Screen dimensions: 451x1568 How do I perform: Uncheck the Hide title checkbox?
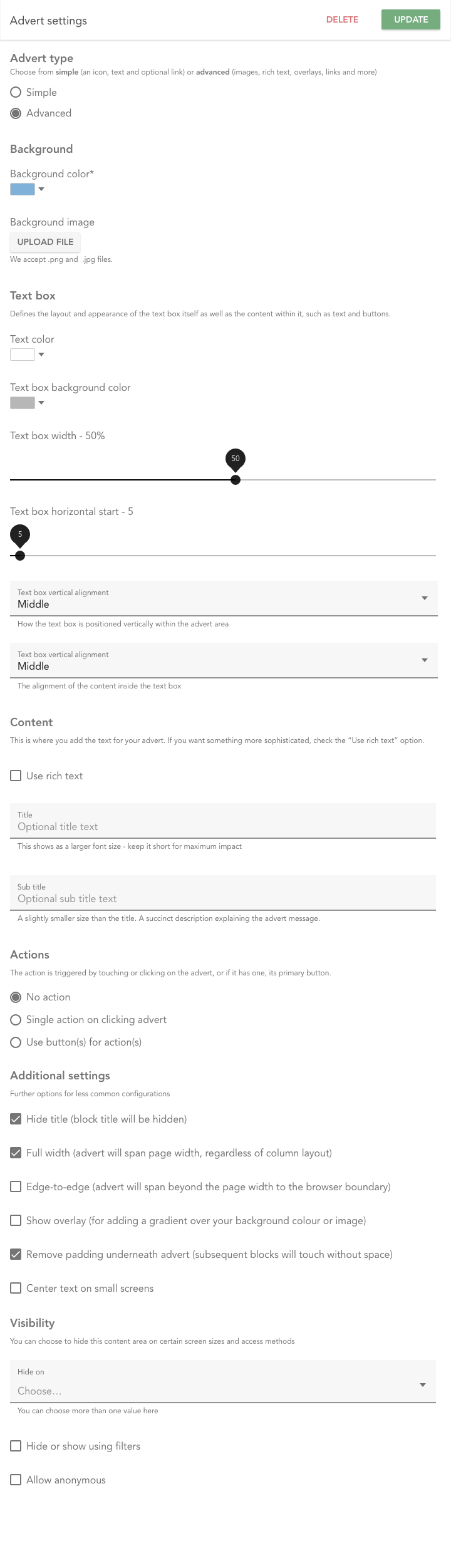point(16,1119)
